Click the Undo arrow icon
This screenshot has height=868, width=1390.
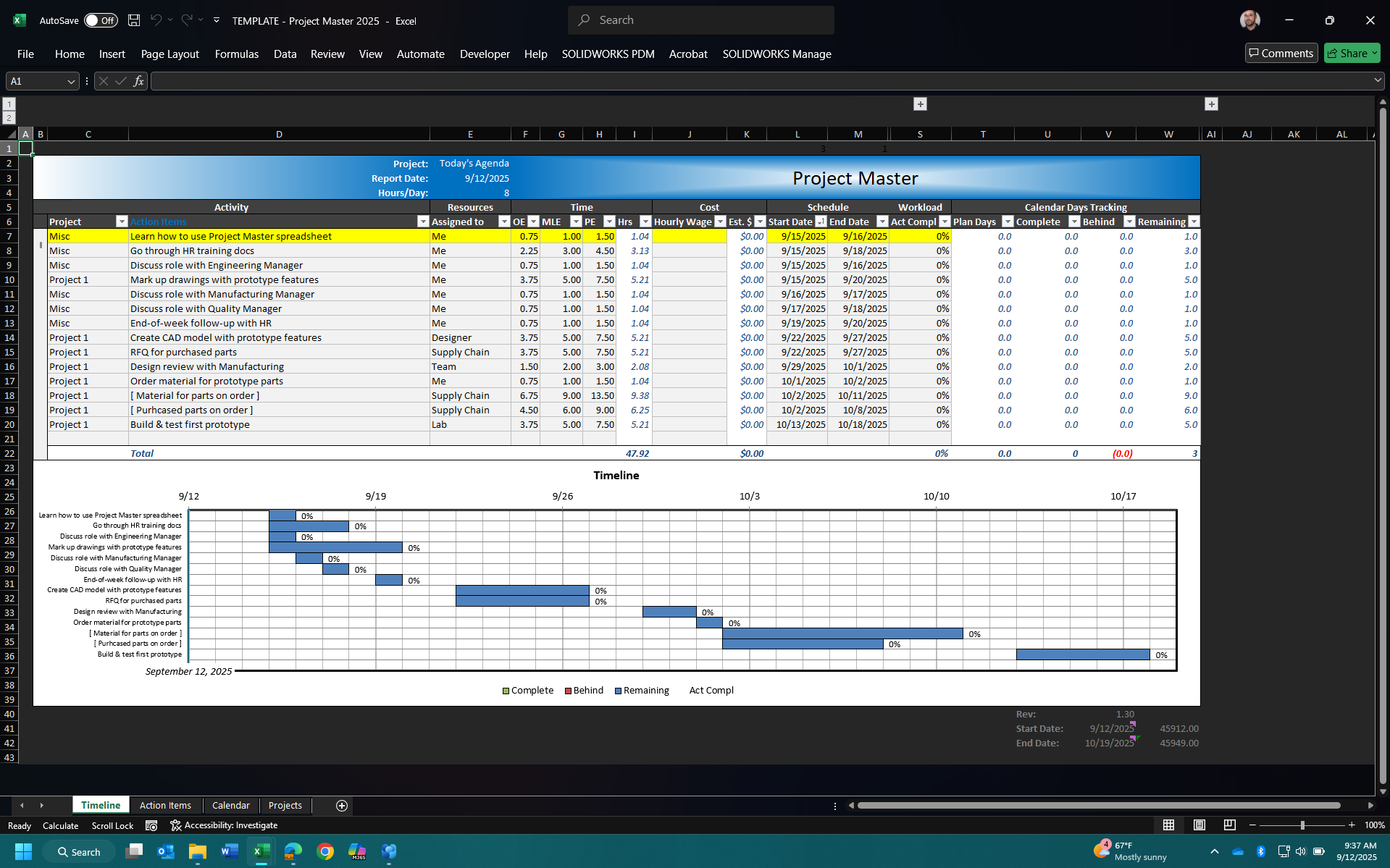point(156,20)
